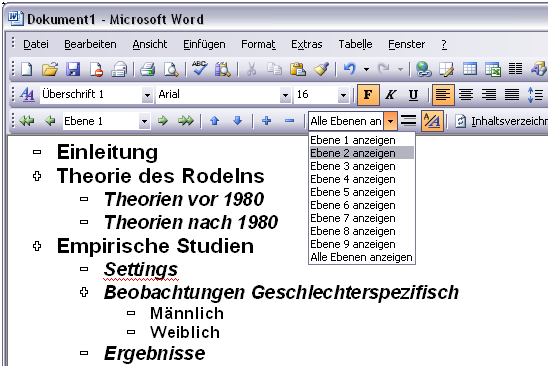Viewport: 548px width, 366px height.
Task: Close the Alle Ebenen dropdown arrow
Action: 390,121
